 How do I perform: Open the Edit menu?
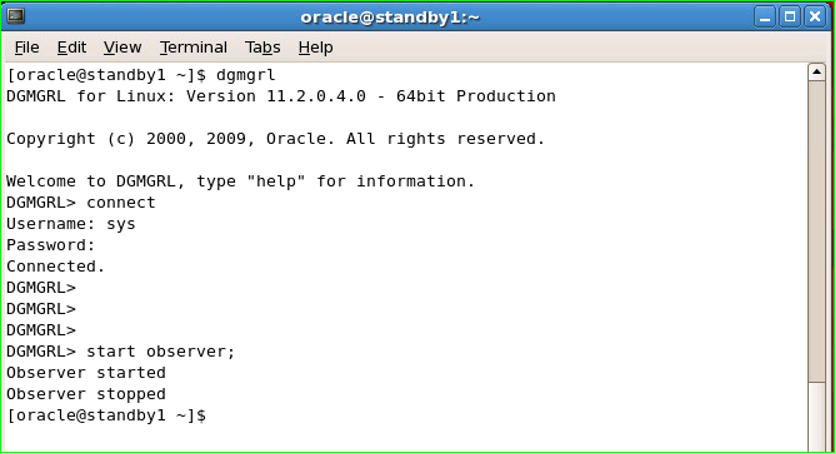coord(71,47)
